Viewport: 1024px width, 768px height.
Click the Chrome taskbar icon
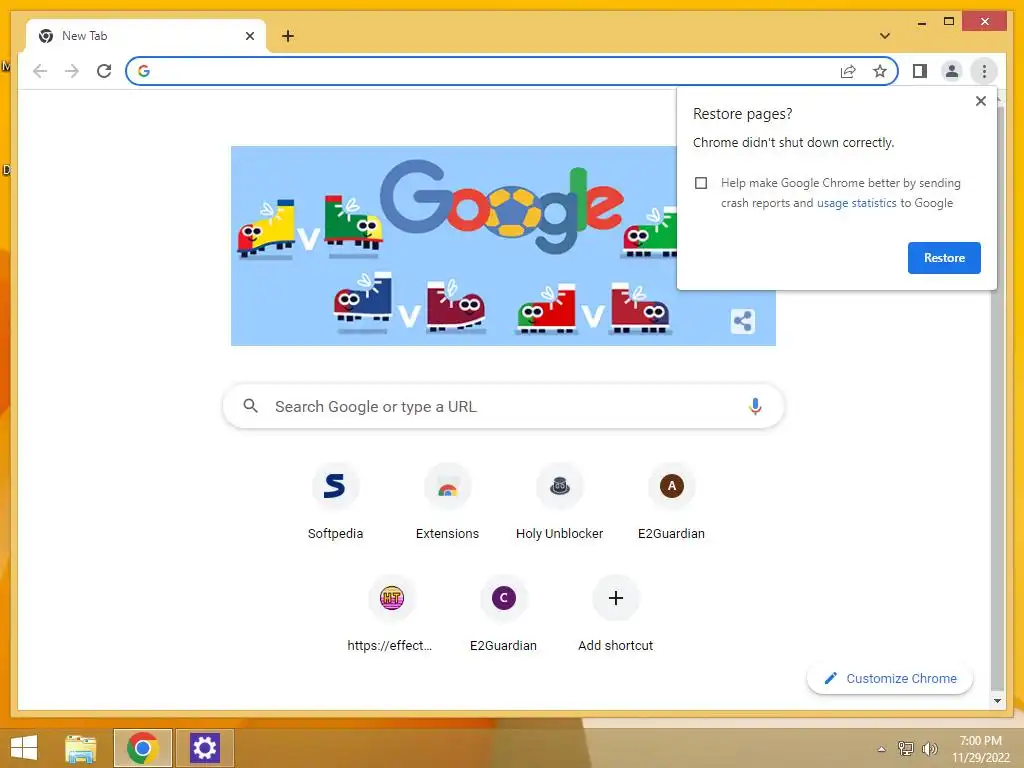(x=142, y=748)
